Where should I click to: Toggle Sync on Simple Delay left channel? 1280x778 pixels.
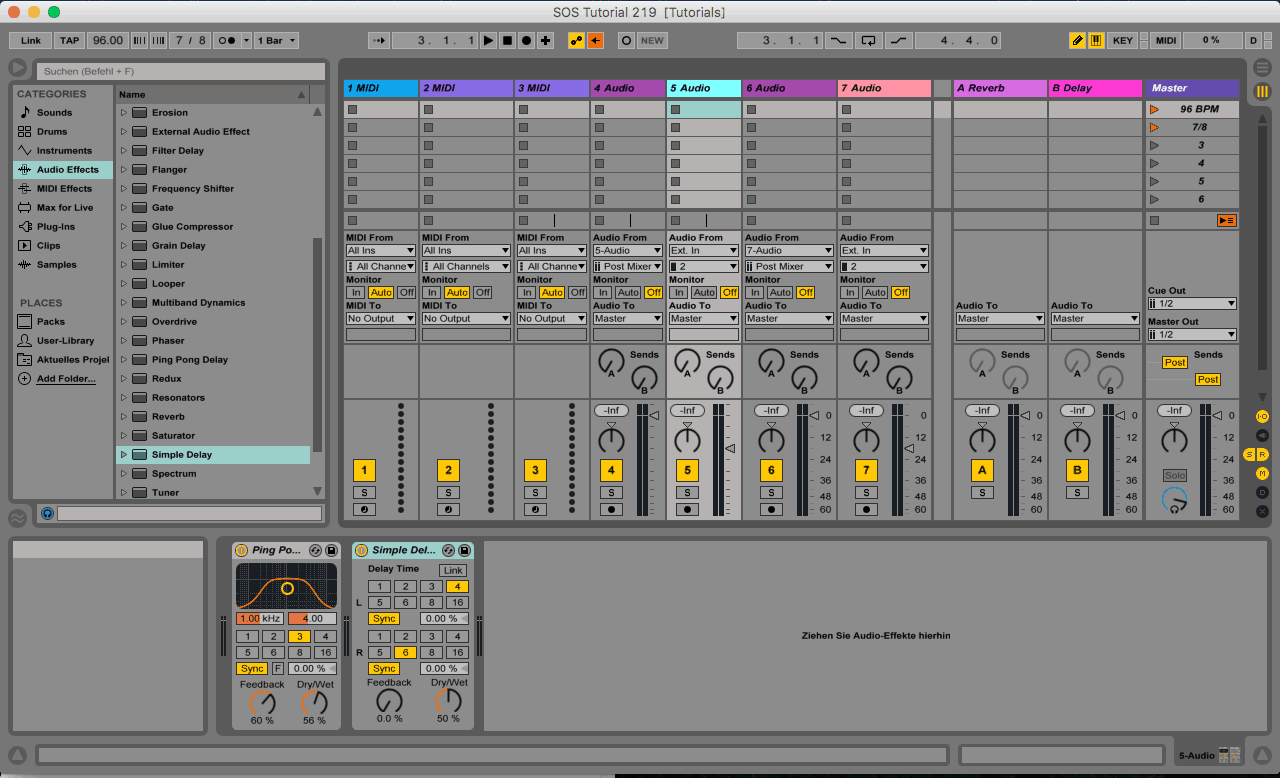[384, 619]
